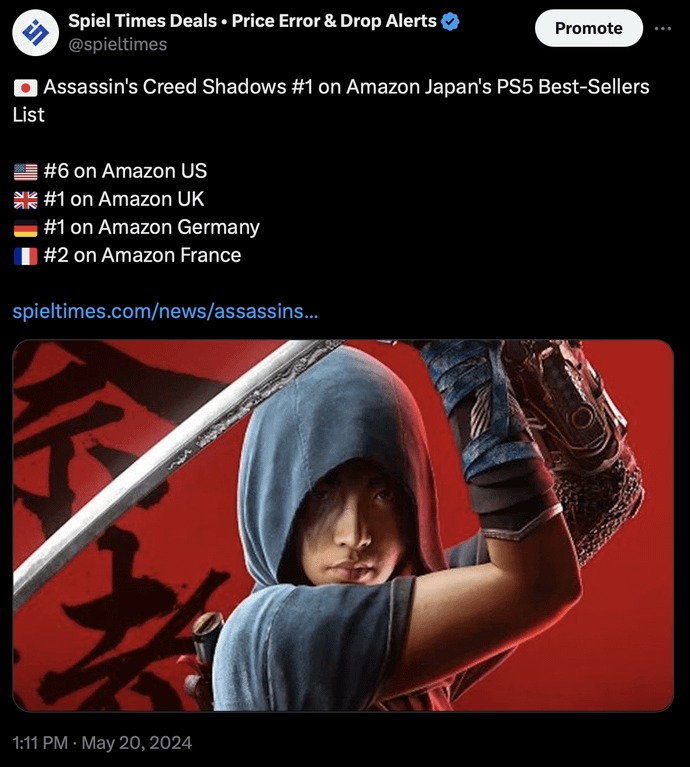Click the '#1 on Amazon Germany' text
The width and height of the screenshot is (690, 767).
click(x=152, y=227)
